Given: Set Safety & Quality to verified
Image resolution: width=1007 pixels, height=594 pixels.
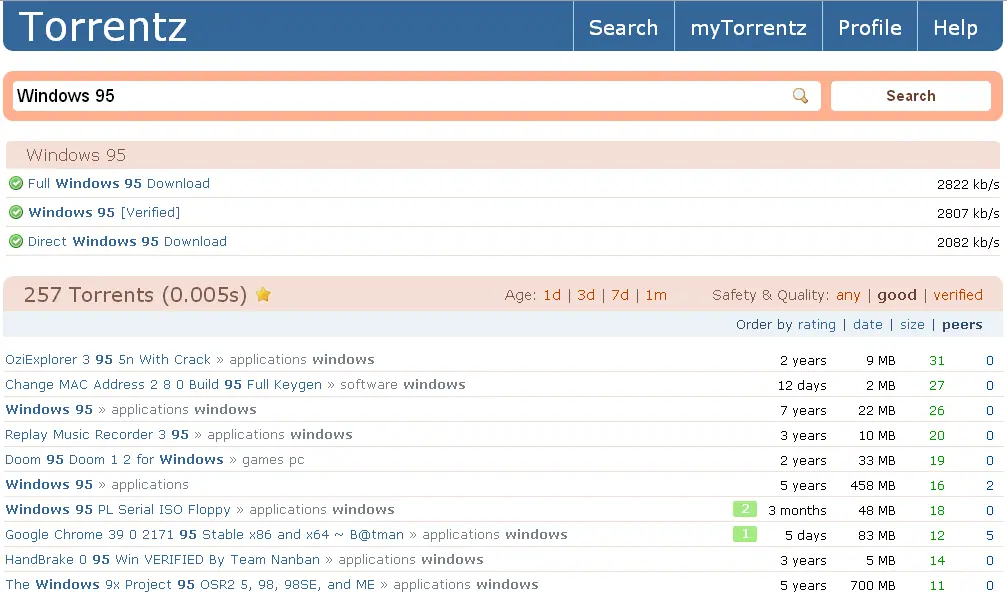Looking at the screenshot, I should click(958, 295).
